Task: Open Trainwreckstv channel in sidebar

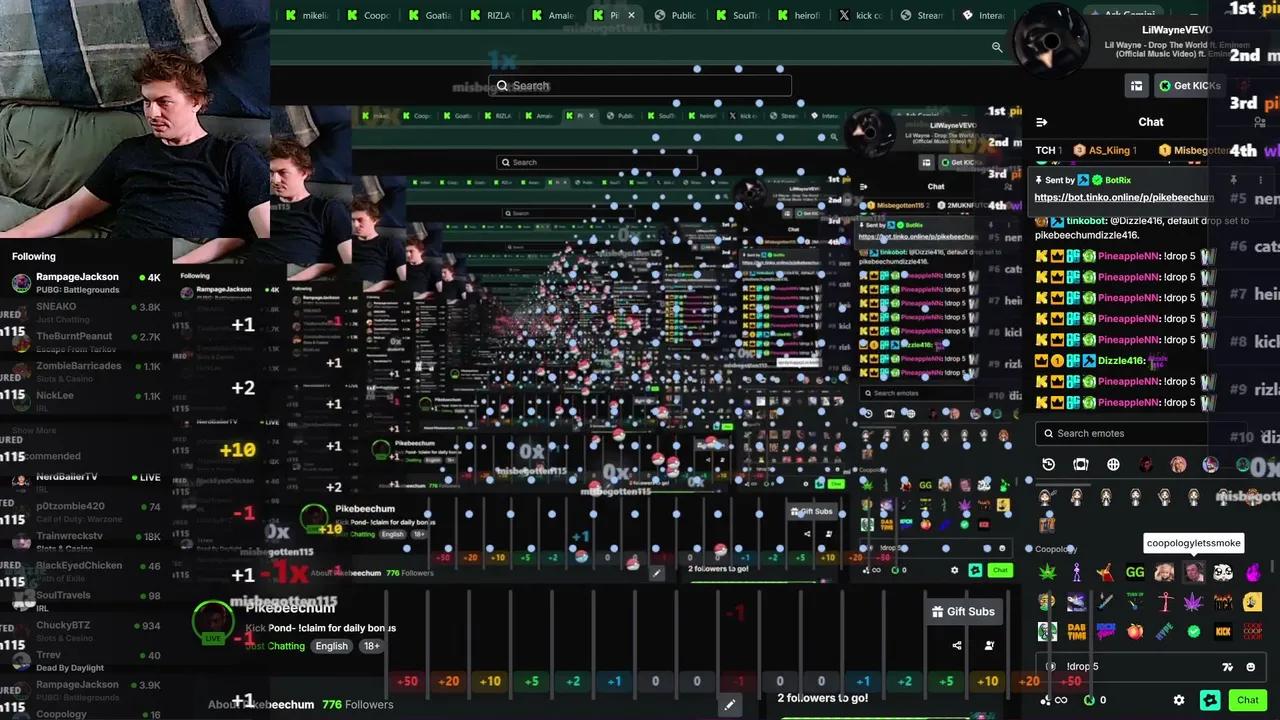Action: click(x=86, y=541)
